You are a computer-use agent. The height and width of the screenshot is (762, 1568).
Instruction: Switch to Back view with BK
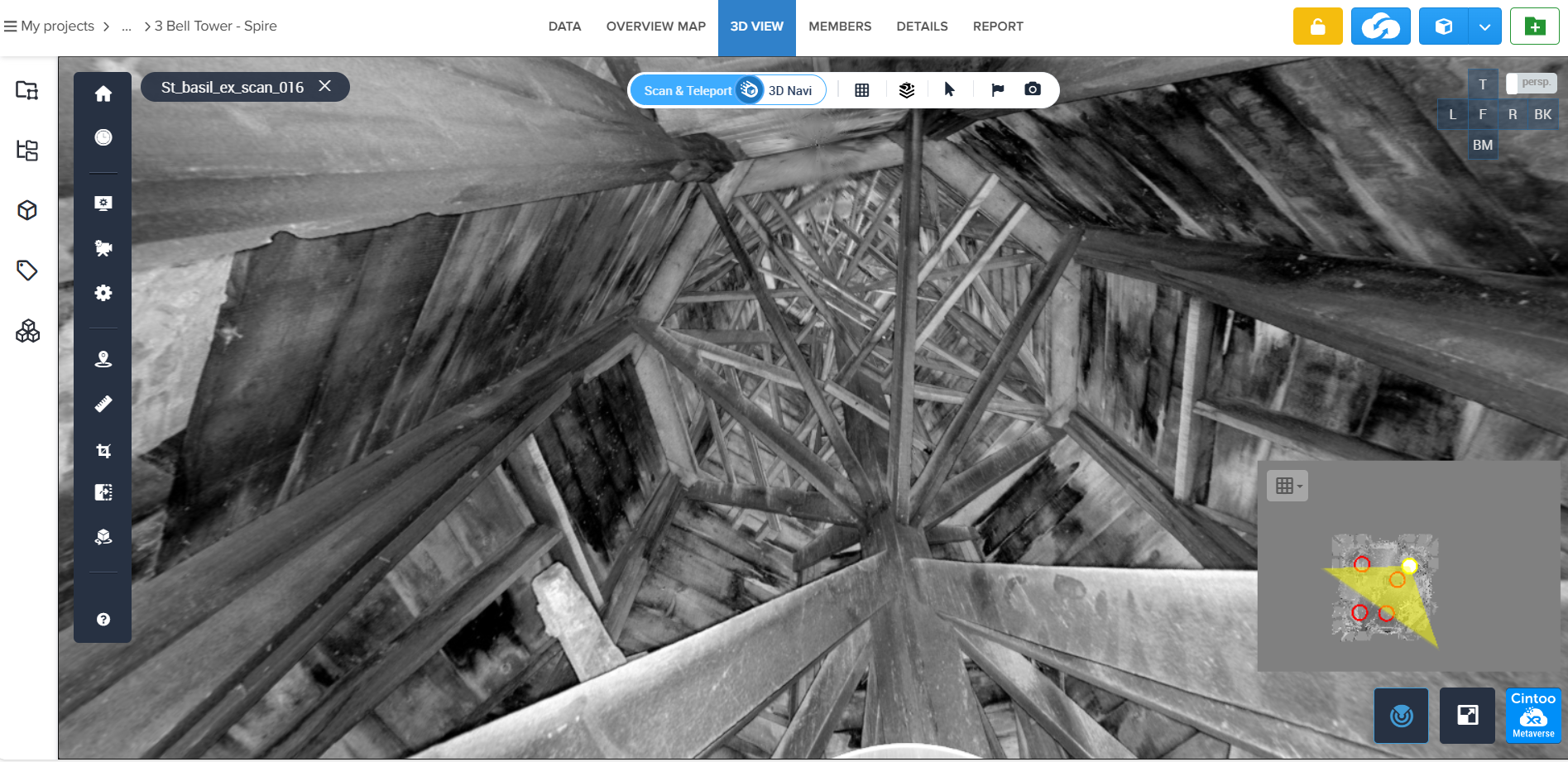(1543, 114)
